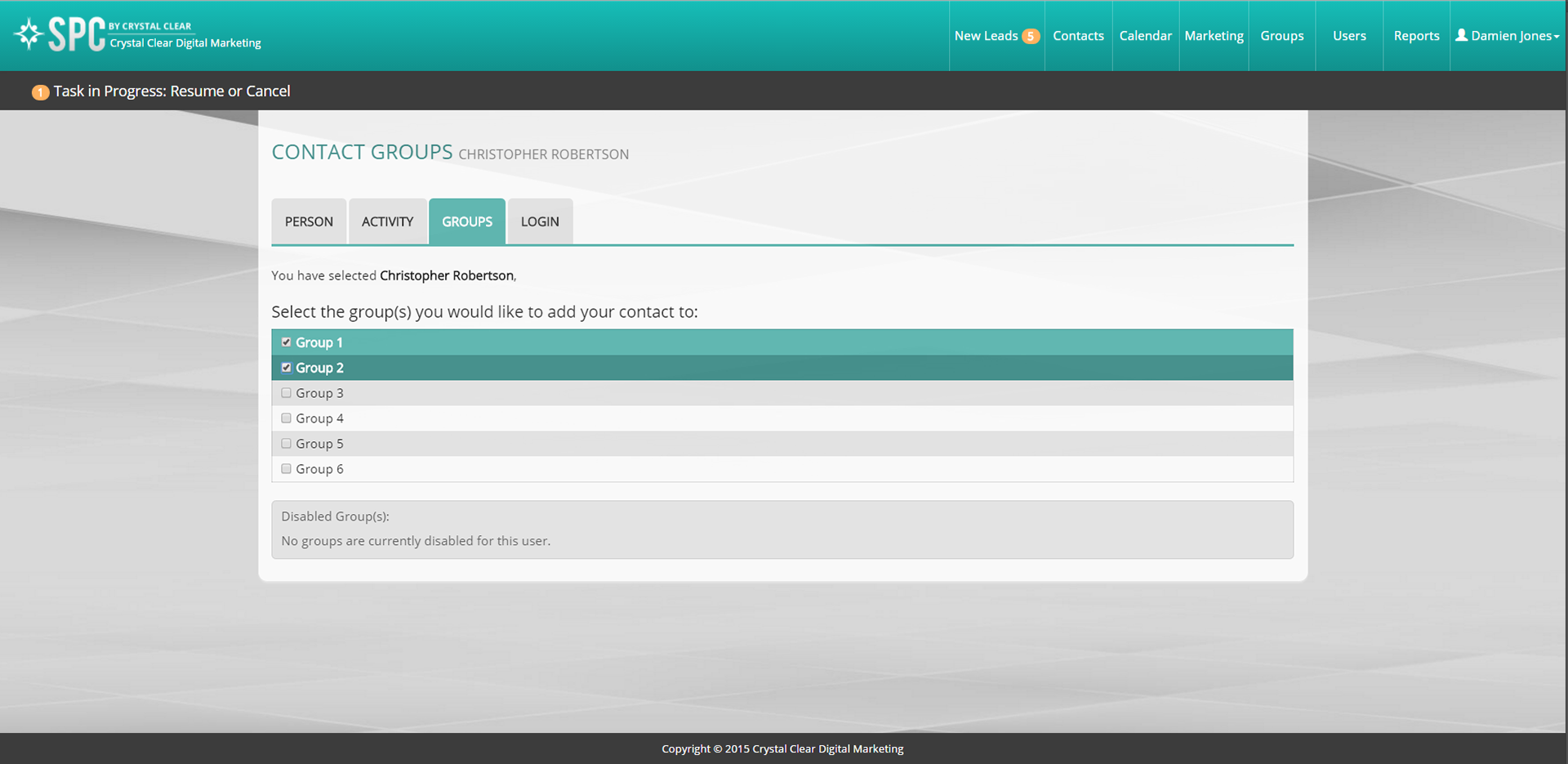Click the New Leads count badge
1568x764 pixels.
pyautogui.click(x=1031, y=36)
